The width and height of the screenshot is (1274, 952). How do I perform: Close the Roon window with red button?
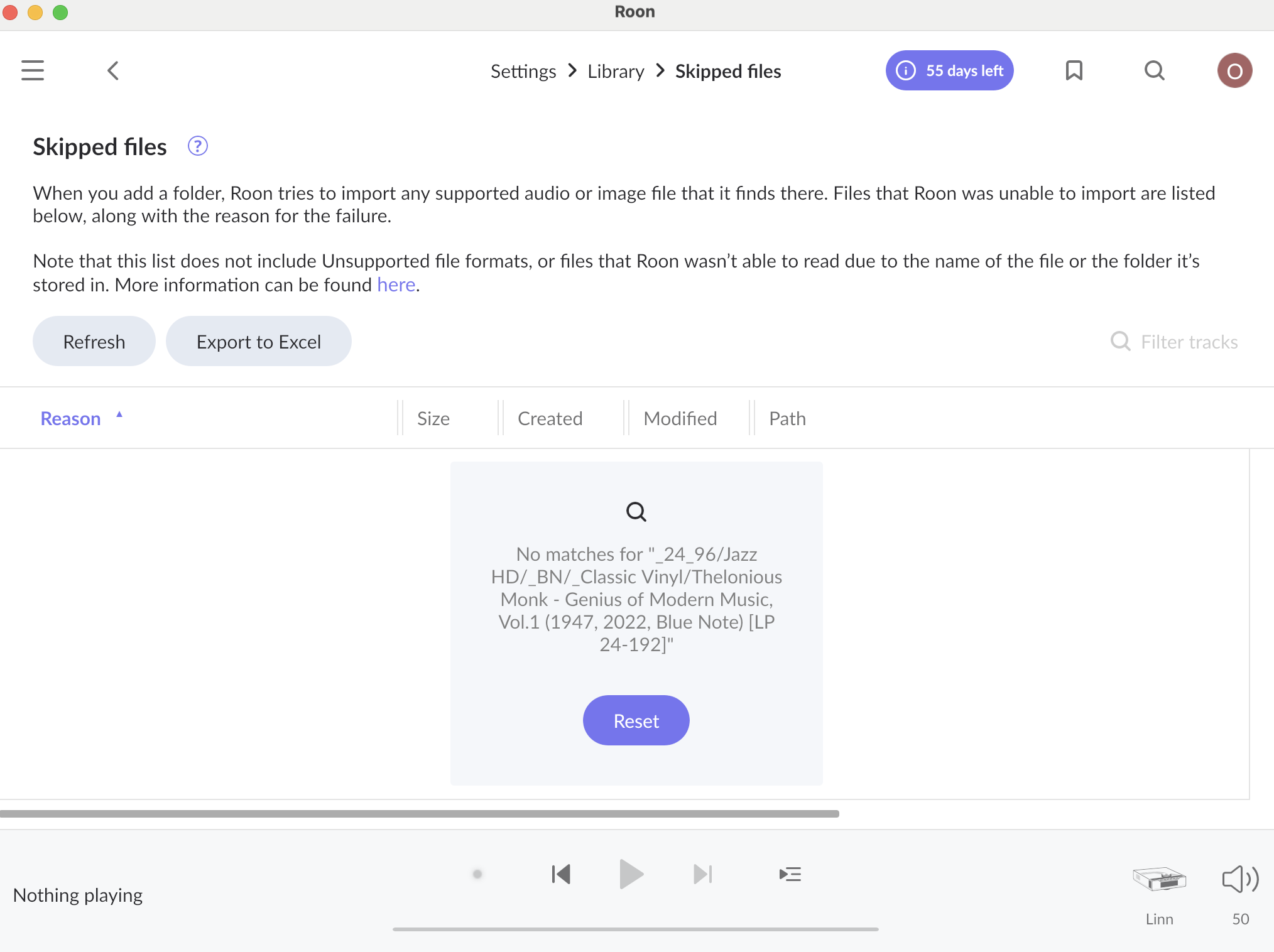coord(10,12)
